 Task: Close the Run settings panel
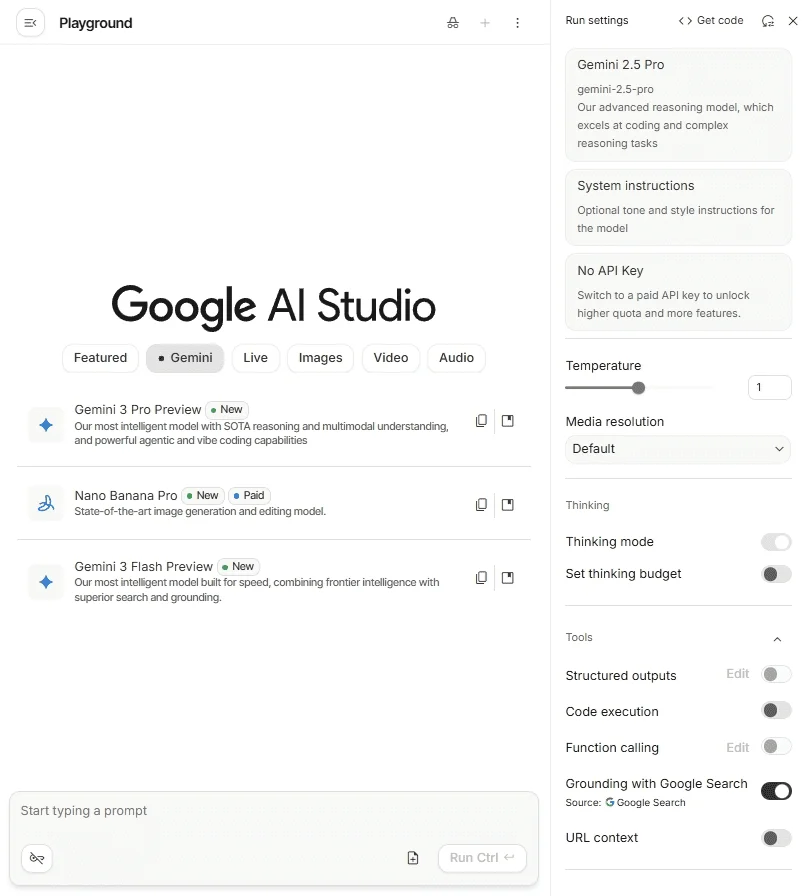(x=793, y=21)
